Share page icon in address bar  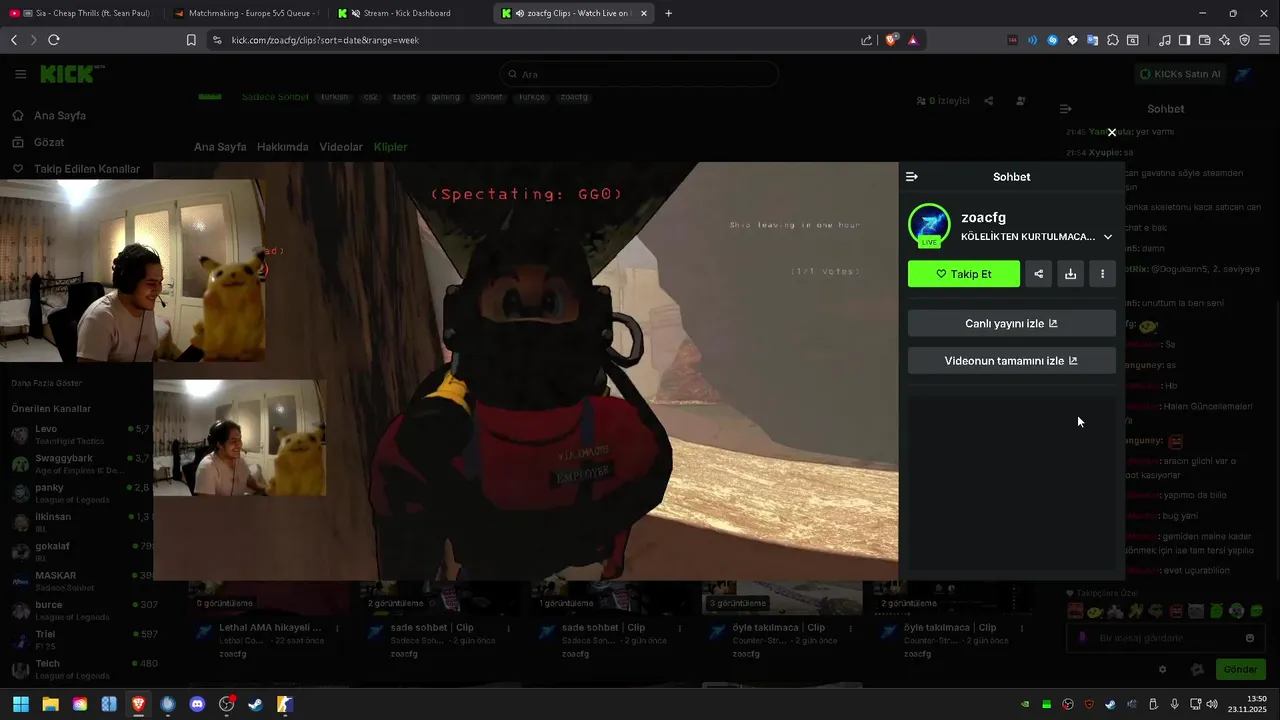866,40
